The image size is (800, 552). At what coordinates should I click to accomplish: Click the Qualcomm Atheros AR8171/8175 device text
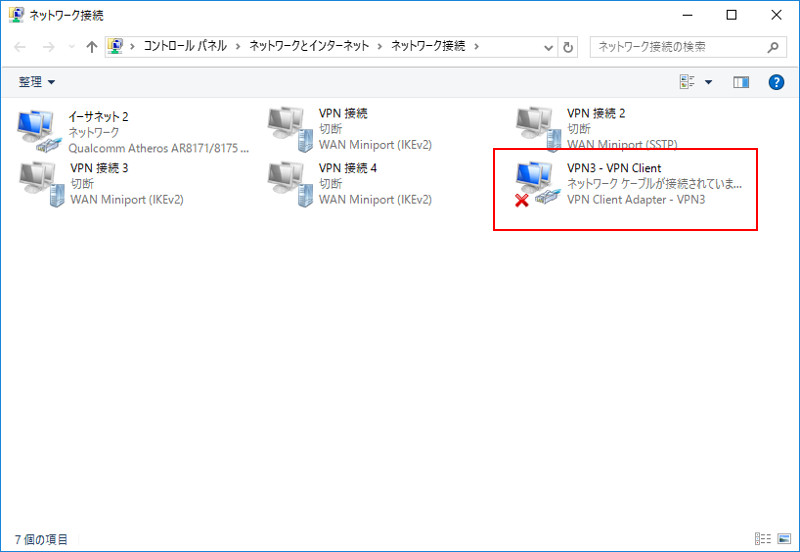(x=159, y=148)
